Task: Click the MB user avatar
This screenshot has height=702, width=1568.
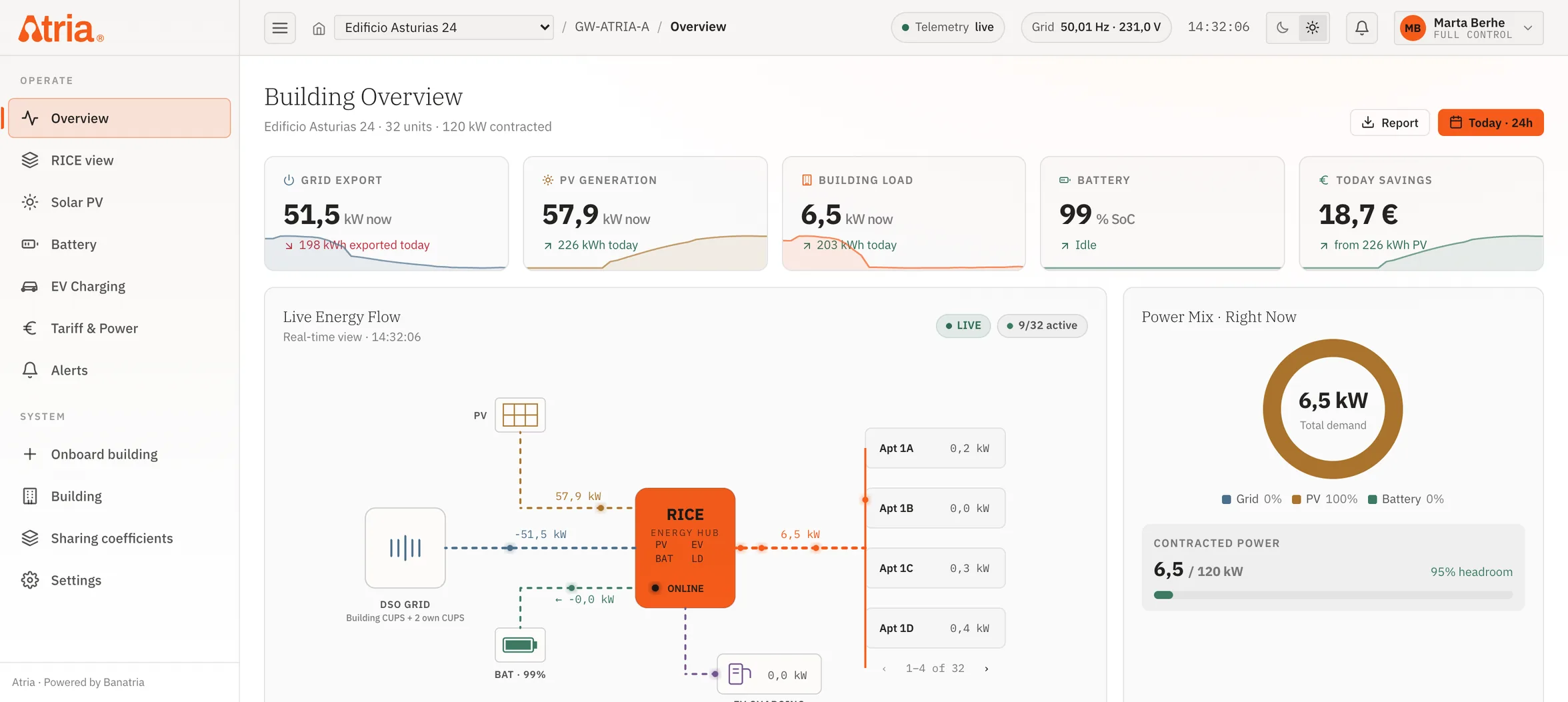Action: pyautogui.click(x=1412, y=28)
